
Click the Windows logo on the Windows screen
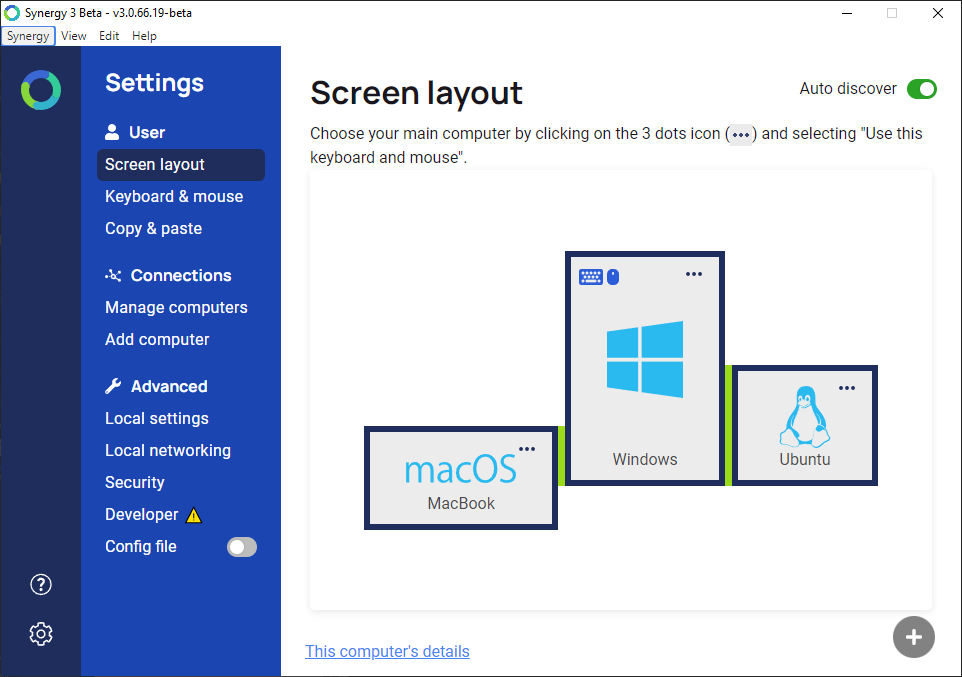point(645,359)
